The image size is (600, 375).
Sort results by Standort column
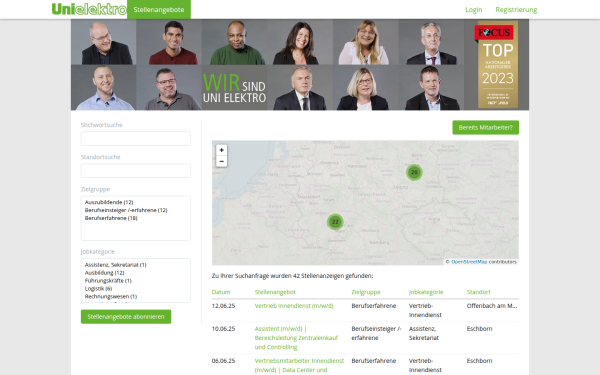point(478,292)
